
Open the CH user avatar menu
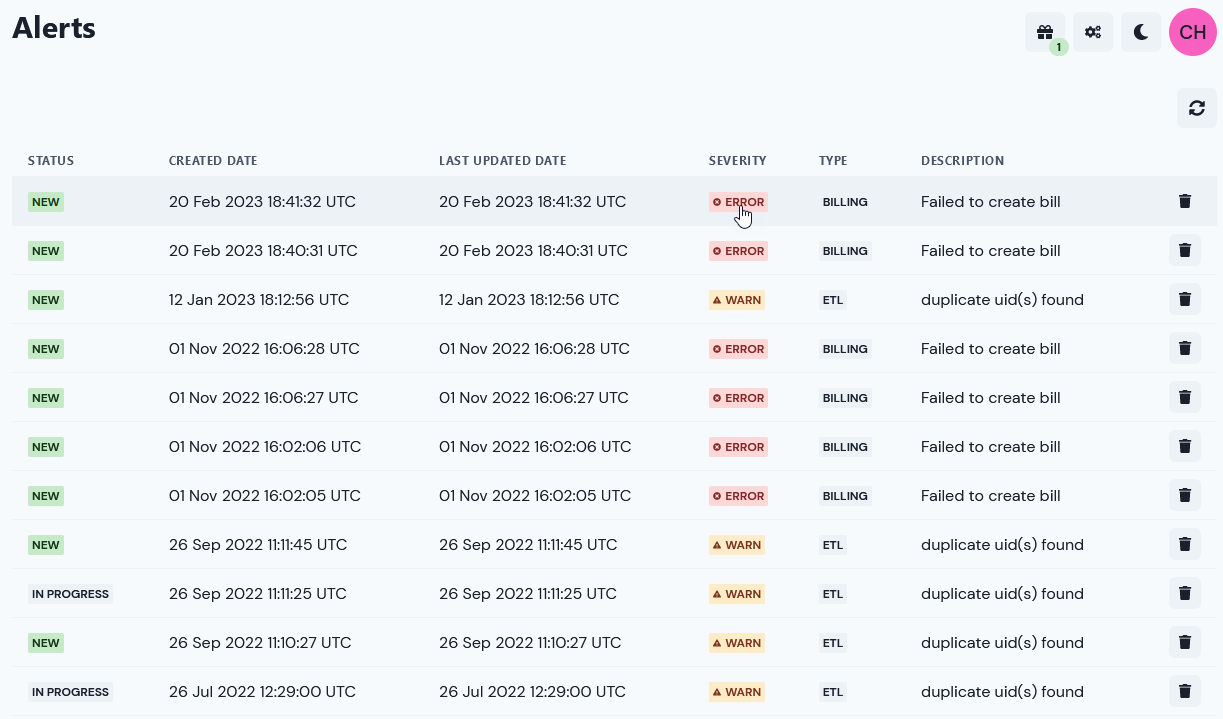pyautogui.click(x=1193, y=32)
